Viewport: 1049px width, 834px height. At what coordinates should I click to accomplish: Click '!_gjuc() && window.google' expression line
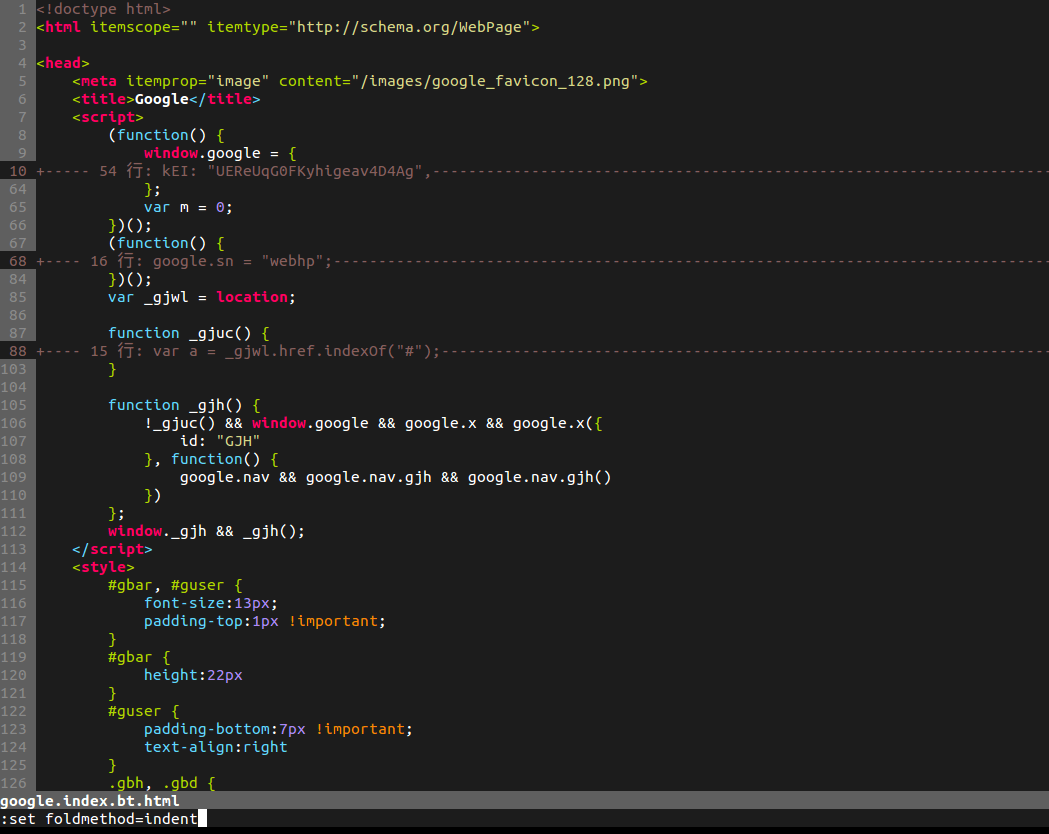373,423
